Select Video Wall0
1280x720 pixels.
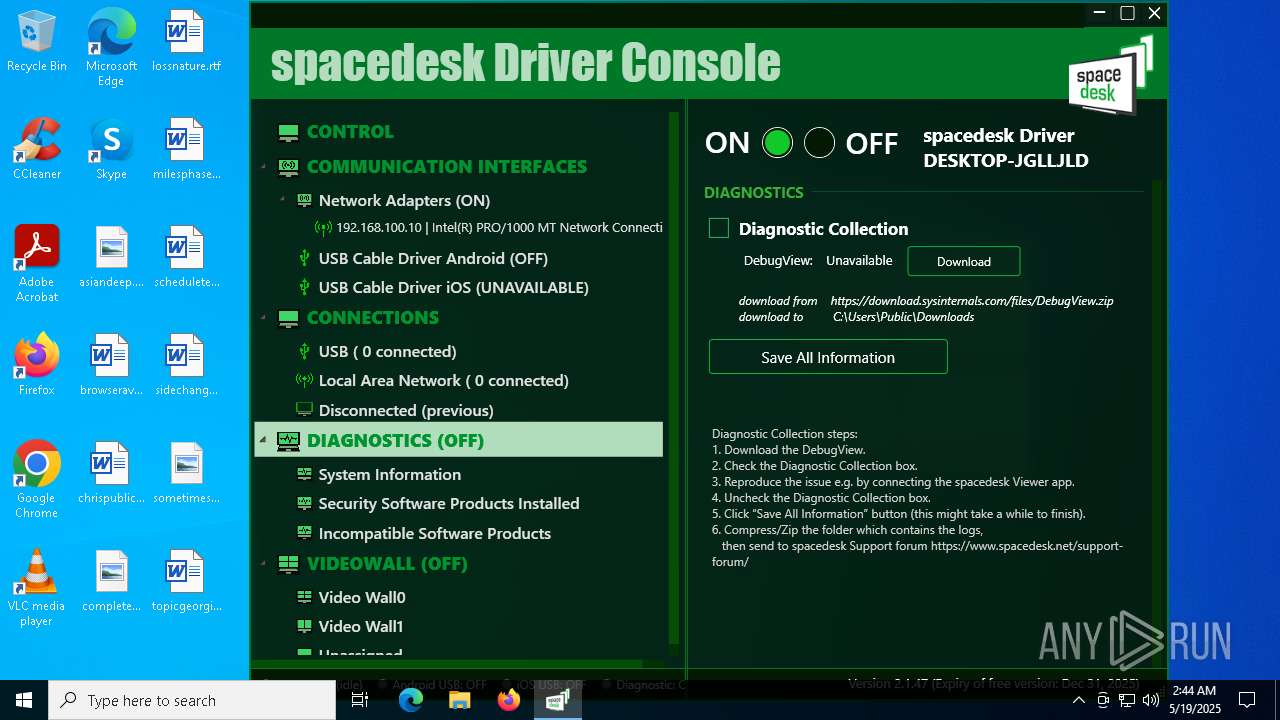click(x=362, y=598)
